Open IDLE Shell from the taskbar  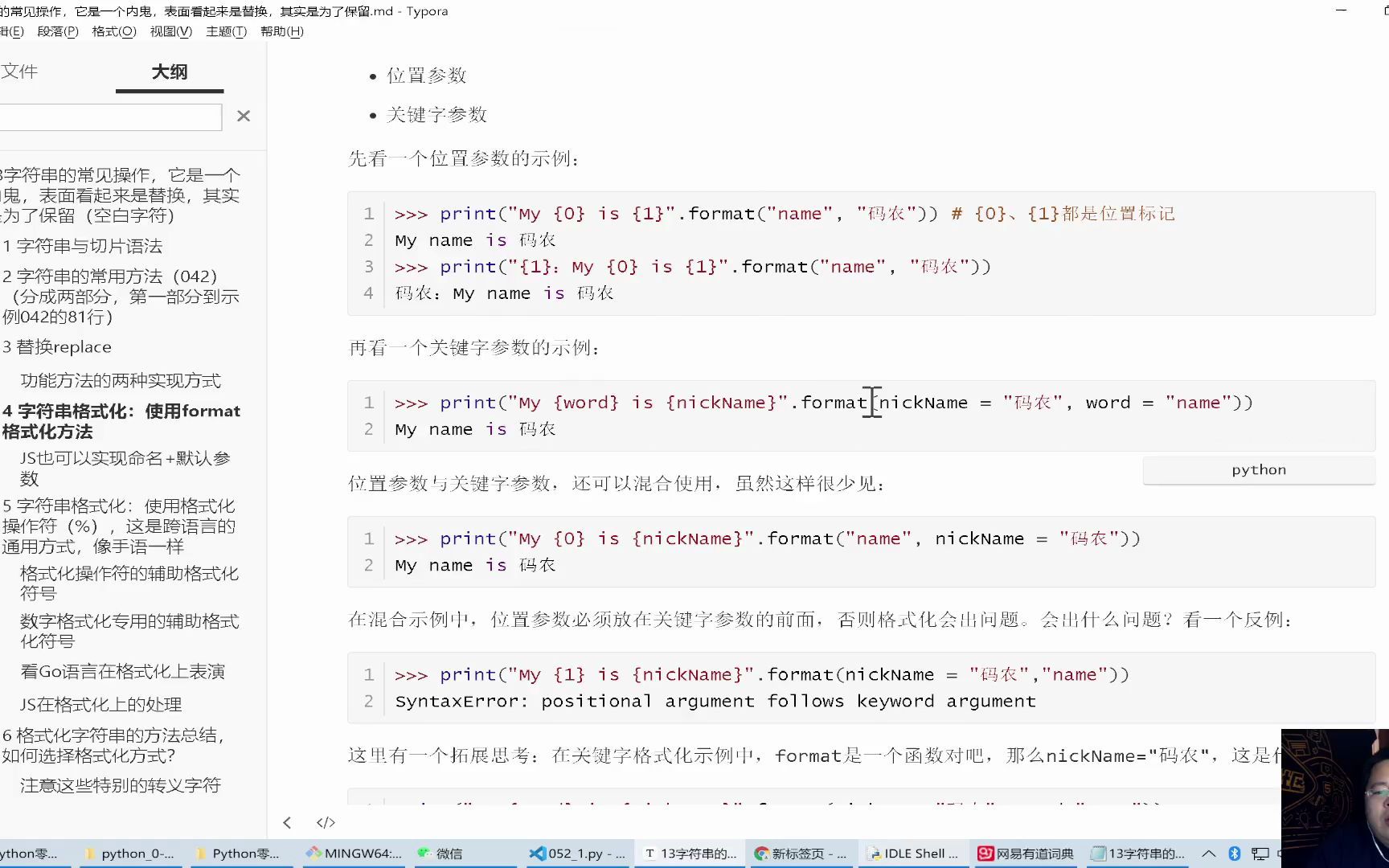[912, 854]
